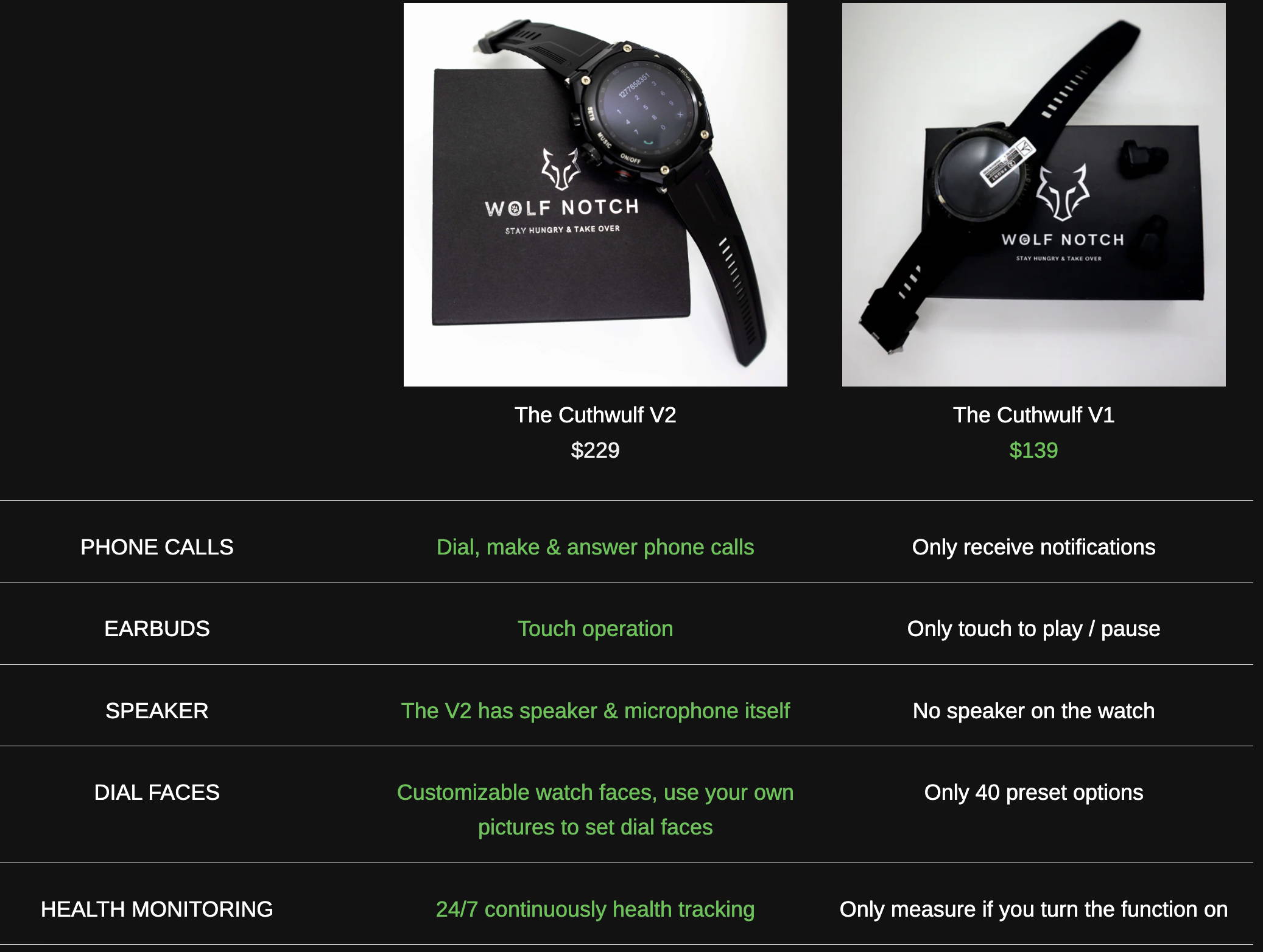This screenshot has width=1263, height=952.
Task: Click '24/7 continuously health tracking' text
Action: tap(595, 909)
